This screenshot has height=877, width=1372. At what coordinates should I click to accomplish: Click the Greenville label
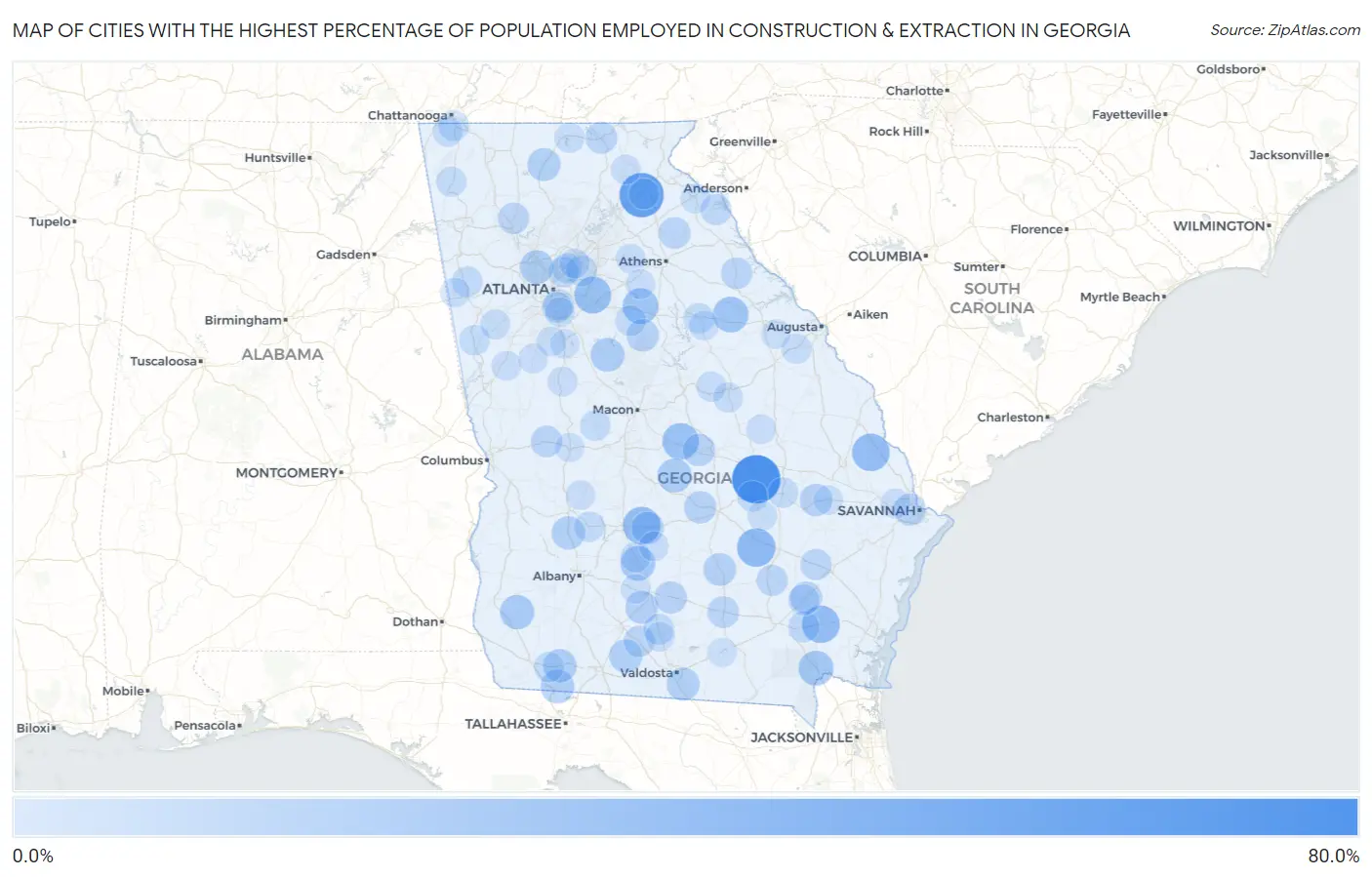pos(740,141)
